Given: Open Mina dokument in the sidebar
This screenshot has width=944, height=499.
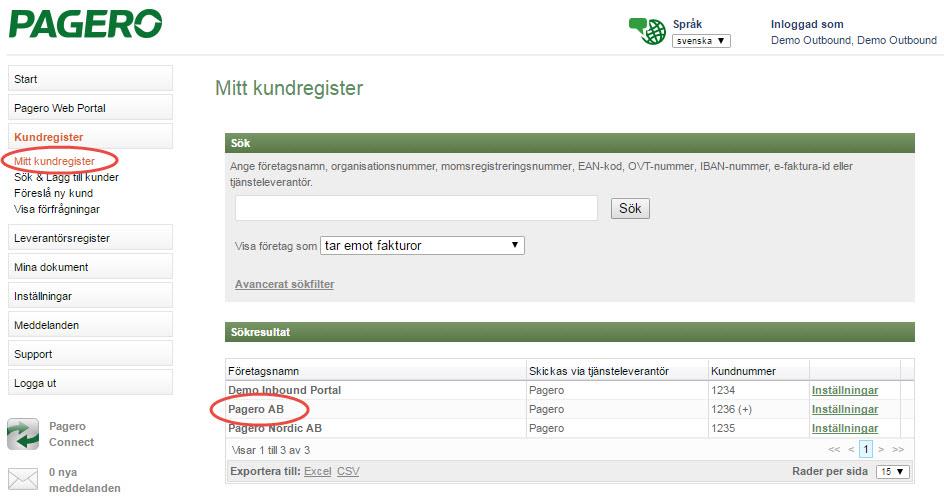Looking at the screenshot, I should (x=90, y=267).
